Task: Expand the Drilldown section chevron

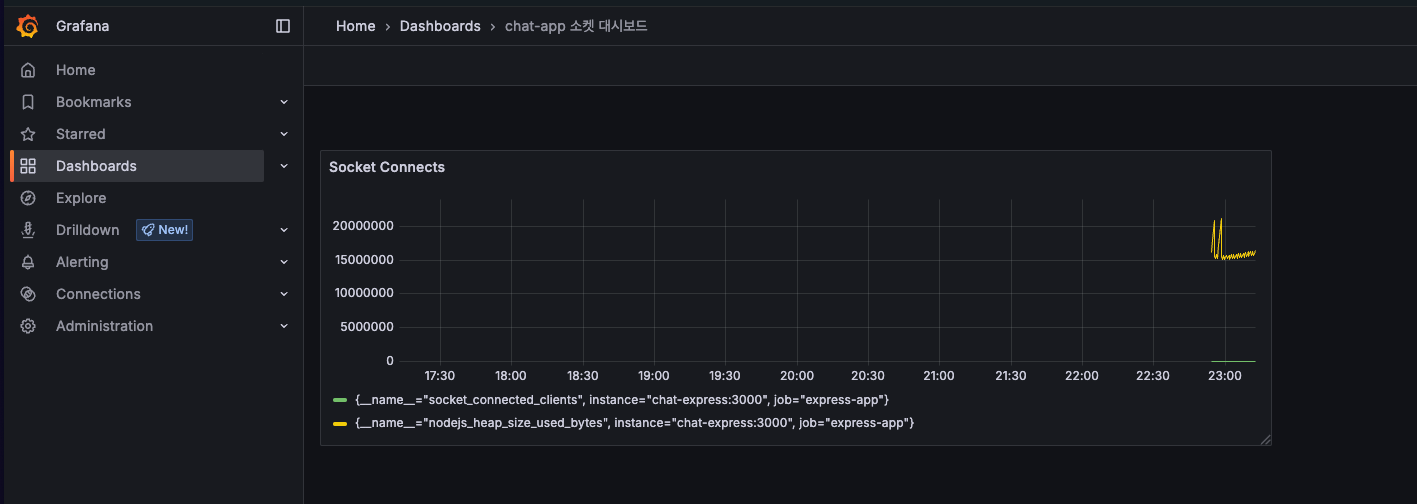Action: (x=284, y=230)
